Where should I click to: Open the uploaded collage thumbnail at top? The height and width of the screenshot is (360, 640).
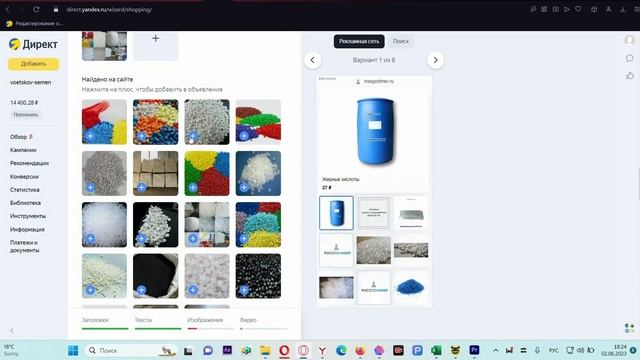[x=104, y=46]
